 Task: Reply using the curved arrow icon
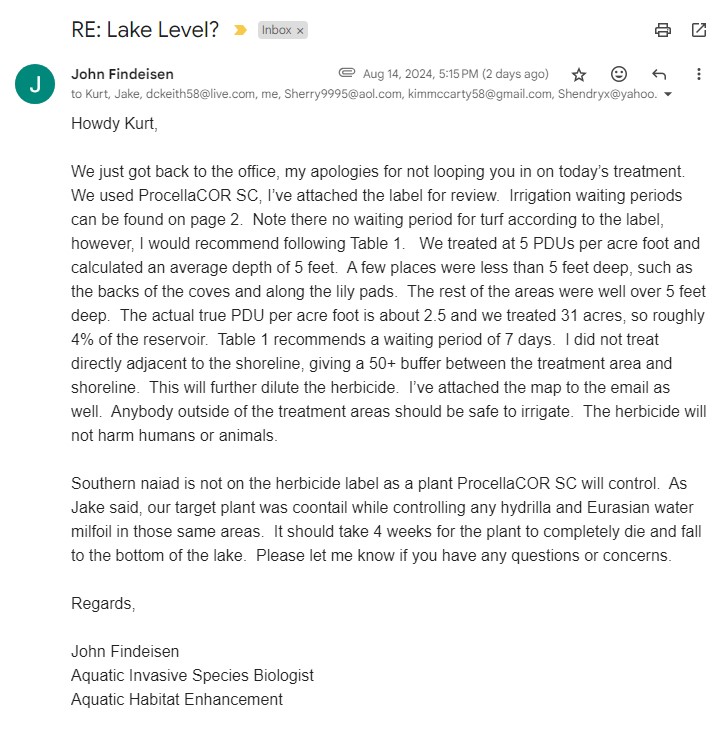coord(659,74)
